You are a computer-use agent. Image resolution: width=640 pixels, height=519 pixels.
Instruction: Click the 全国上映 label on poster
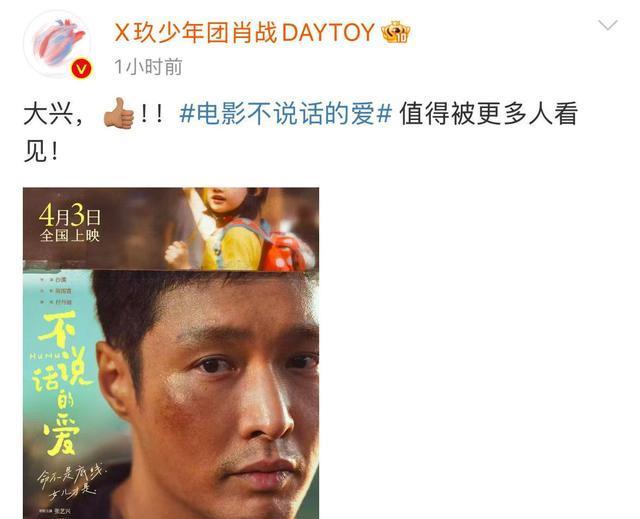[x=69, y=235]
